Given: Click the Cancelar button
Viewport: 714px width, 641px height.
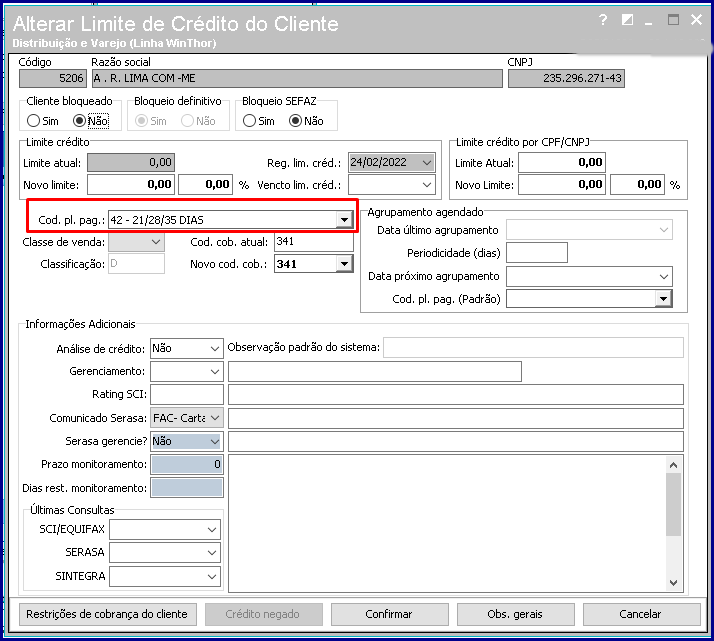Looking at the screenshot, I should click(x=641, y=614).
